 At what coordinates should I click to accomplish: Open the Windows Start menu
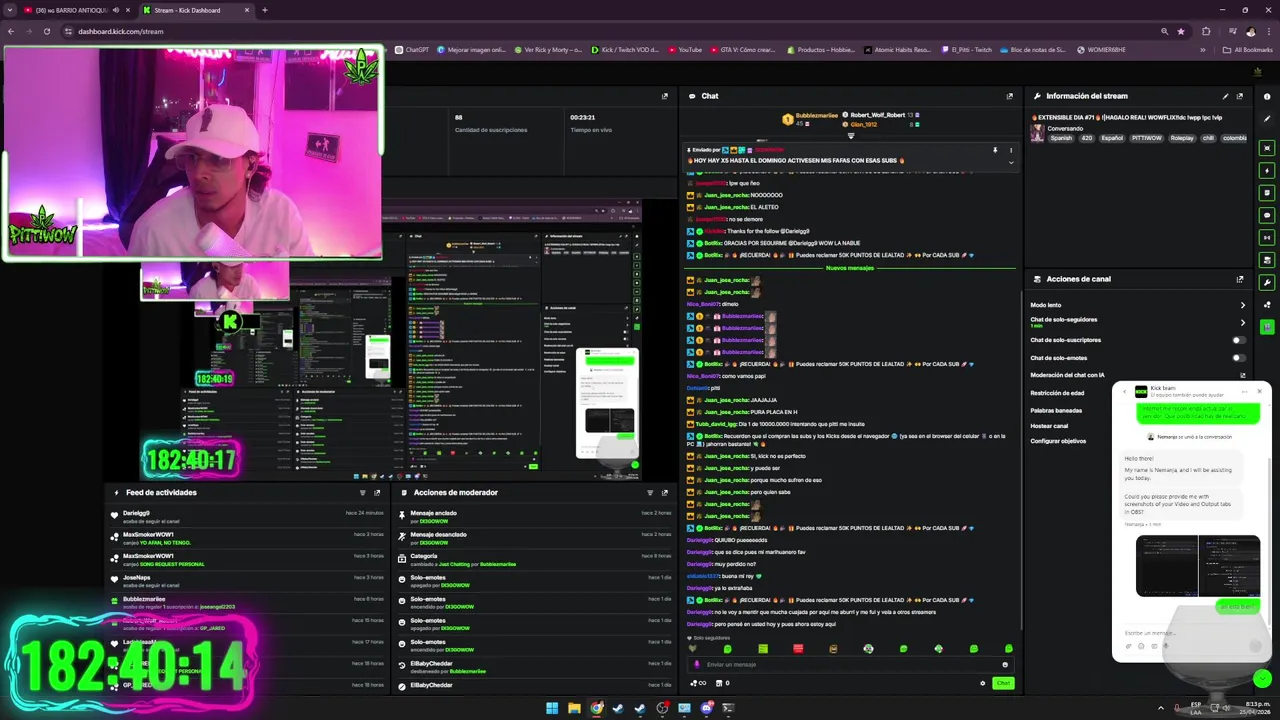click(x=552, y=708)
